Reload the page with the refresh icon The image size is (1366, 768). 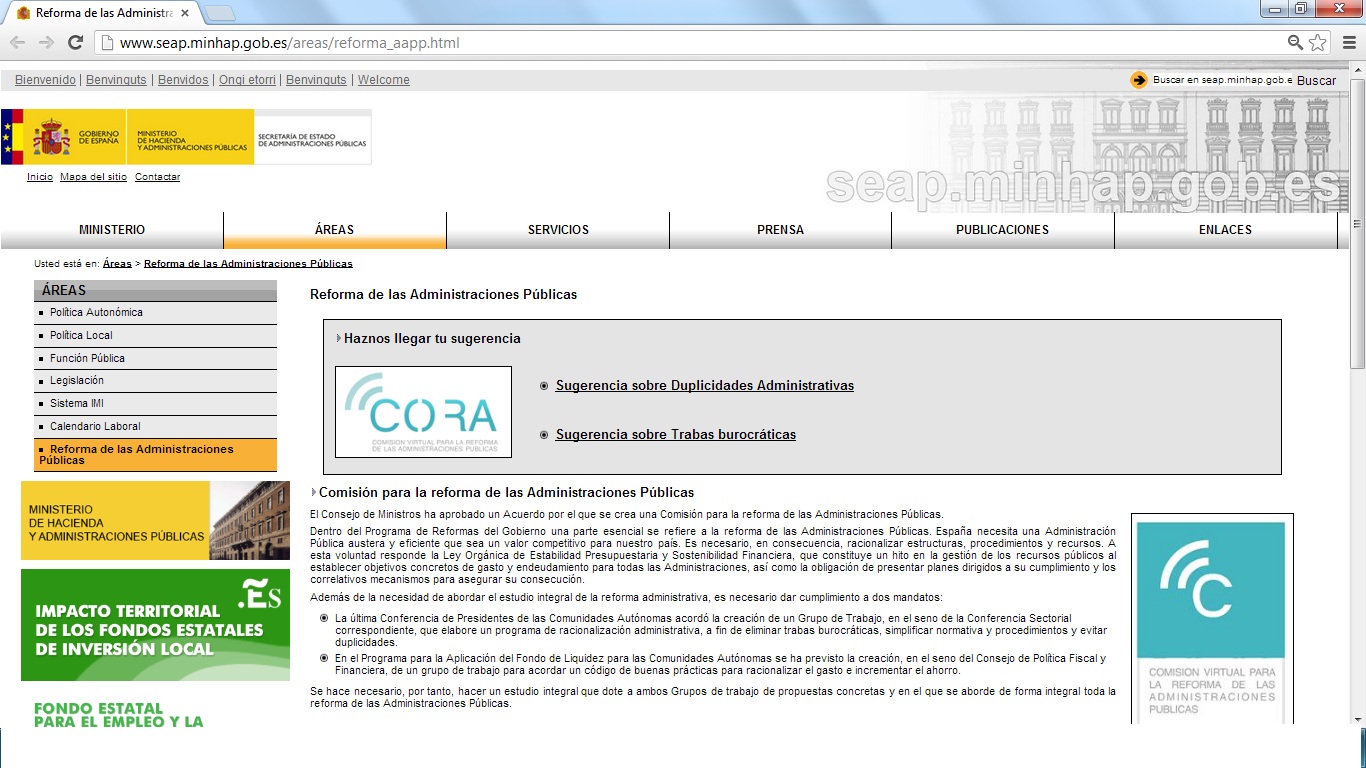tap(75, 42)
